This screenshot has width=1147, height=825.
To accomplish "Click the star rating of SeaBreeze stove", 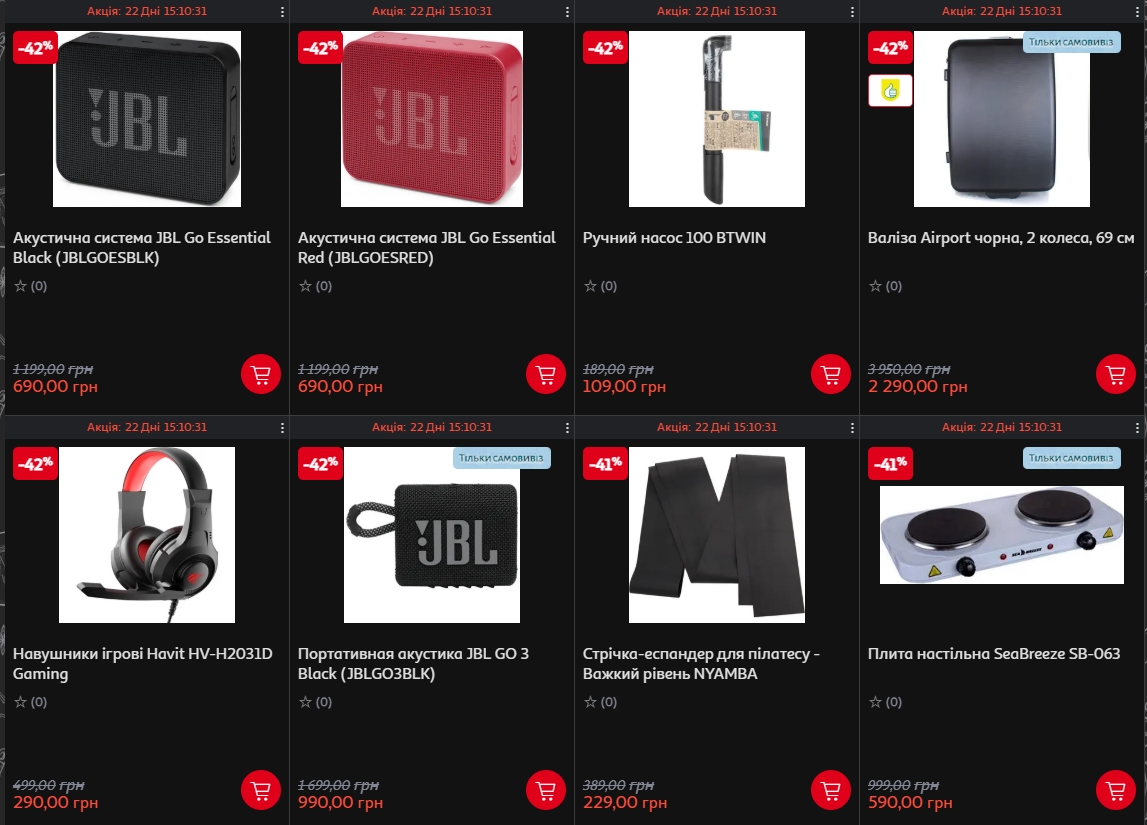I will click(885, 702).
